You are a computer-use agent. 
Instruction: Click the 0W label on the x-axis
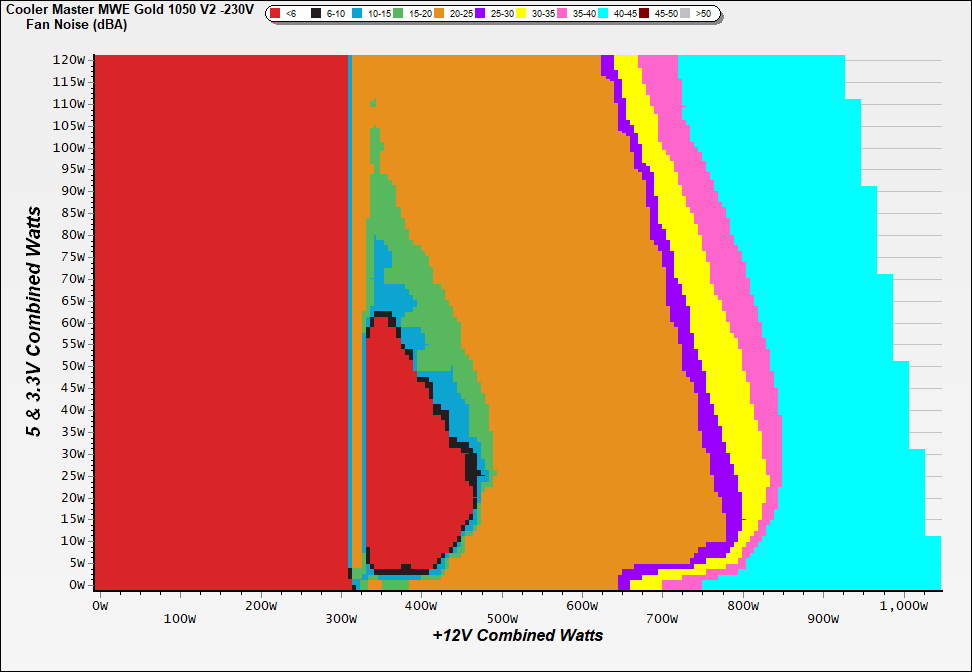(98, 605)
